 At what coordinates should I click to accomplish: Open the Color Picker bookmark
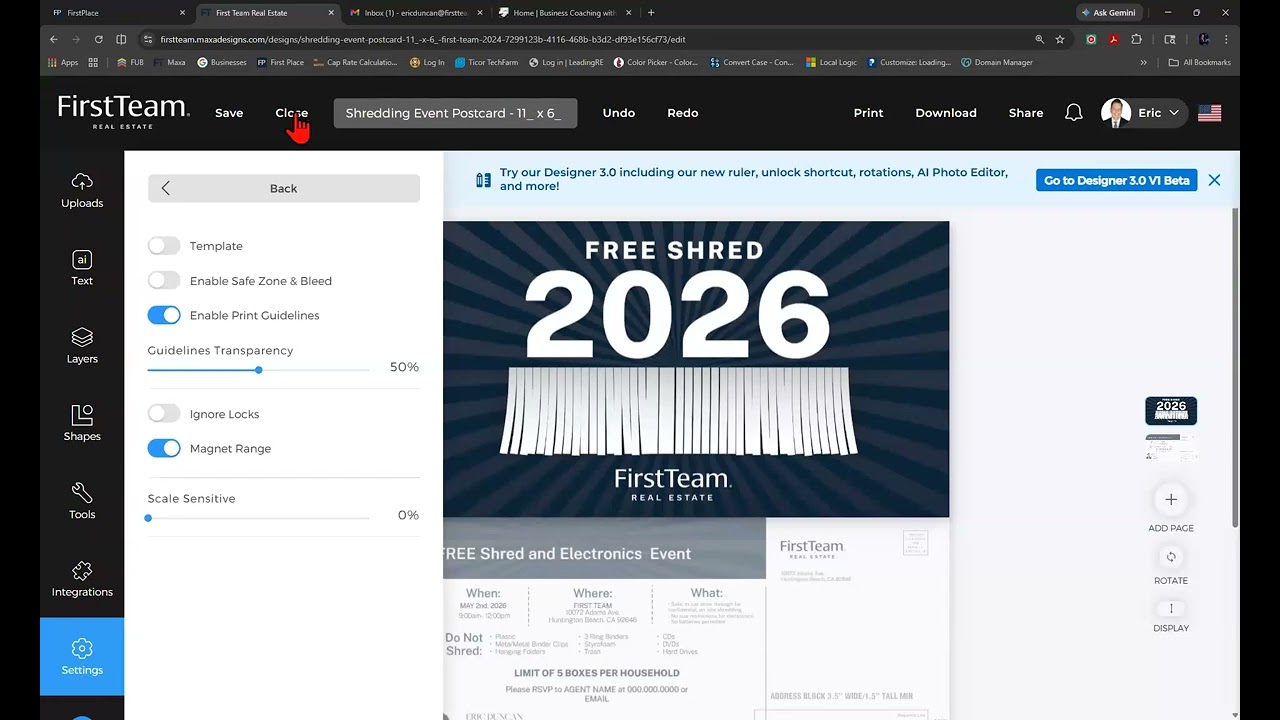click(656, 62)
